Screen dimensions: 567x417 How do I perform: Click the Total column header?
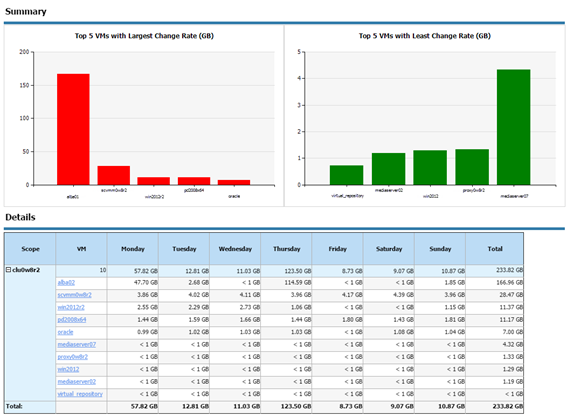(495, 249)
